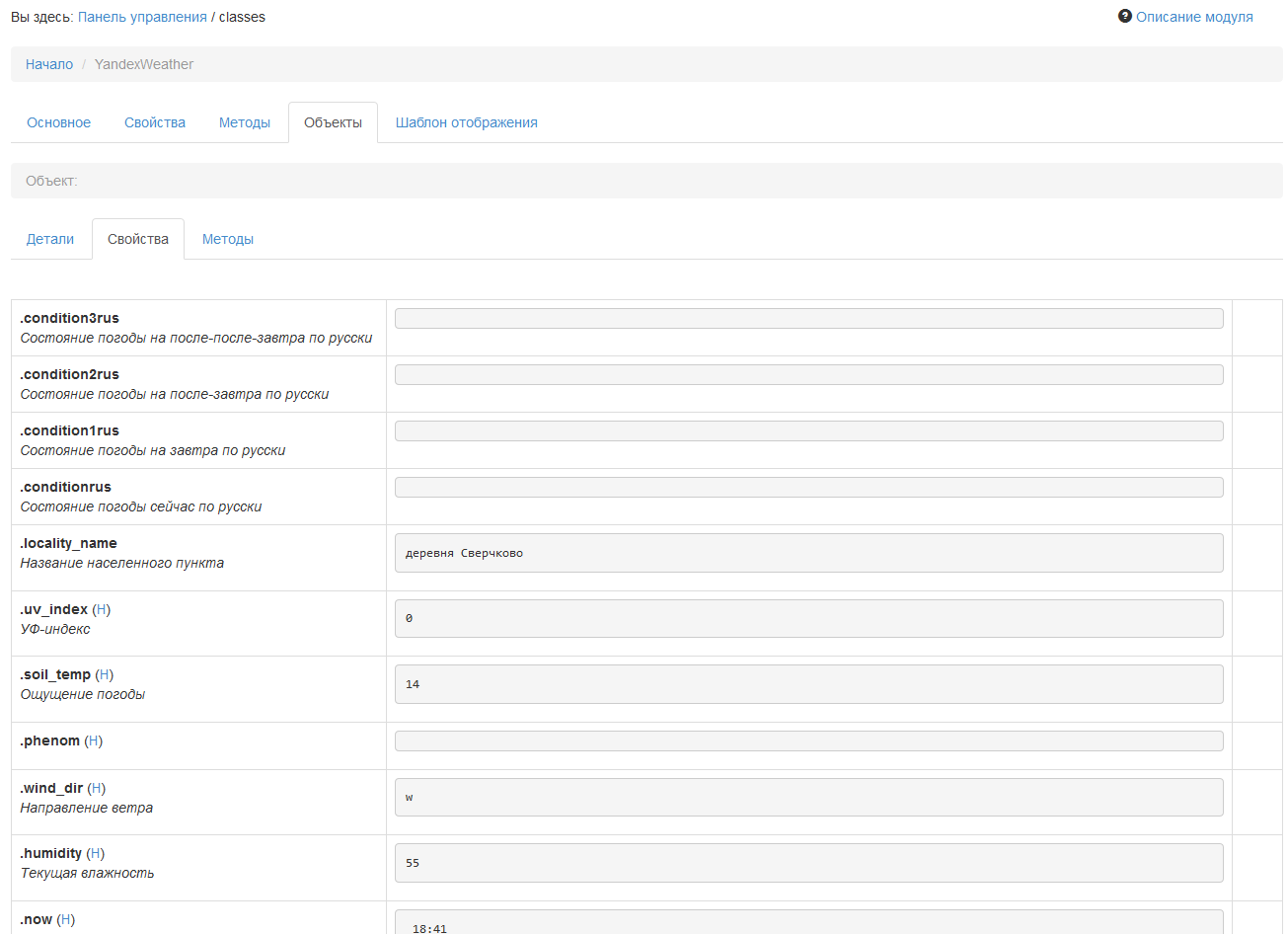Switch to the Детали sub-tab
This screenshot has width=1288, height=934.
[50, 239]
